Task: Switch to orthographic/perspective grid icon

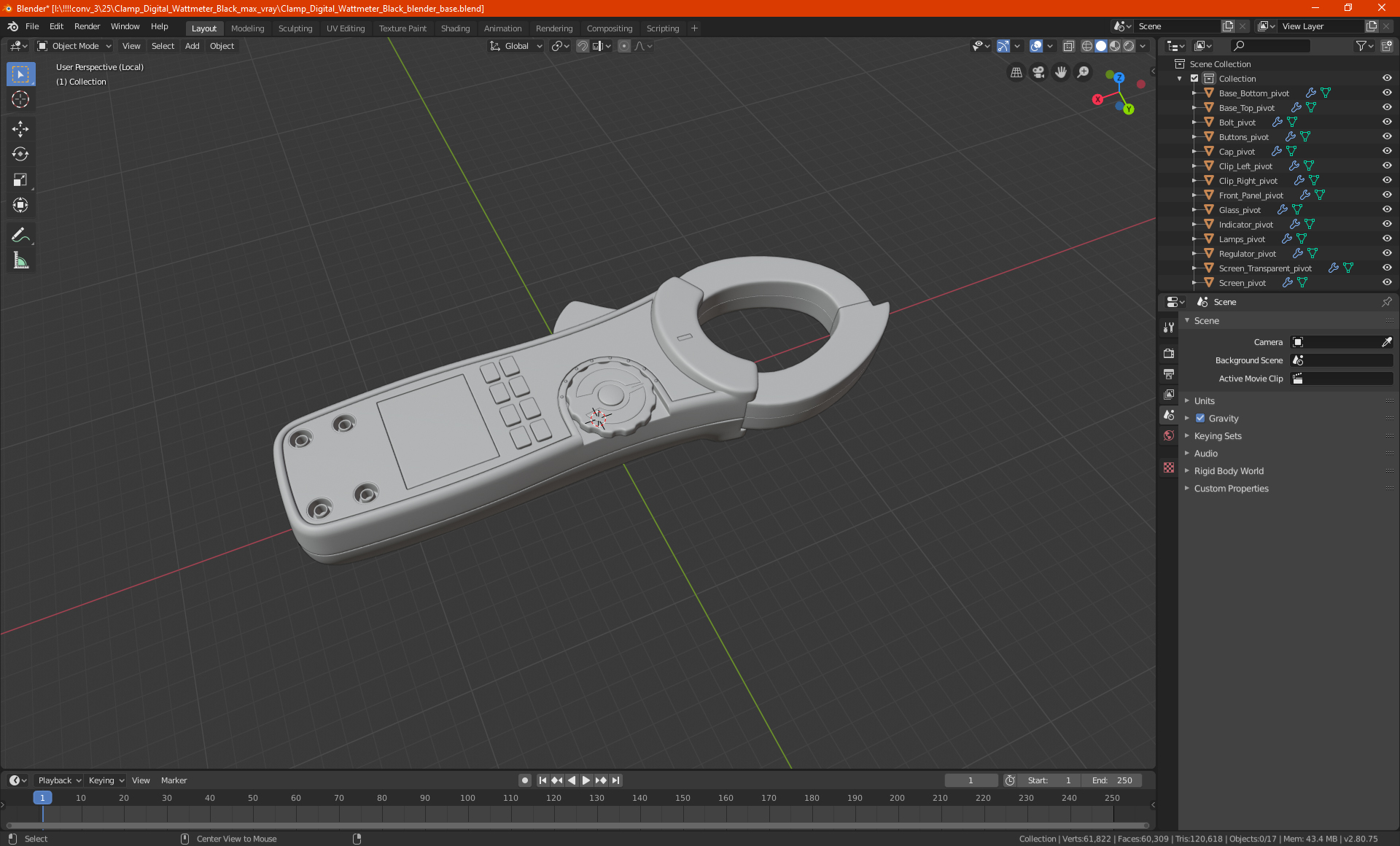Action: click(x=1016, y=72)
